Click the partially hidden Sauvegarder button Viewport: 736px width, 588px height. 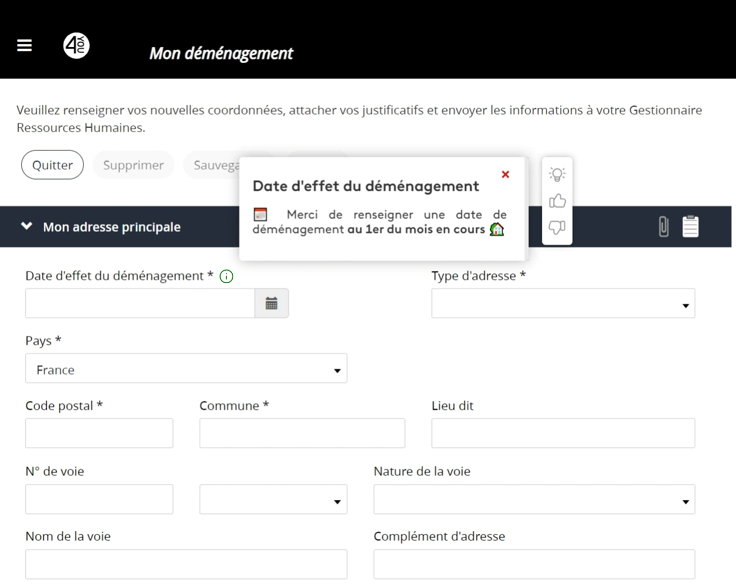click(x=213, y=165)
